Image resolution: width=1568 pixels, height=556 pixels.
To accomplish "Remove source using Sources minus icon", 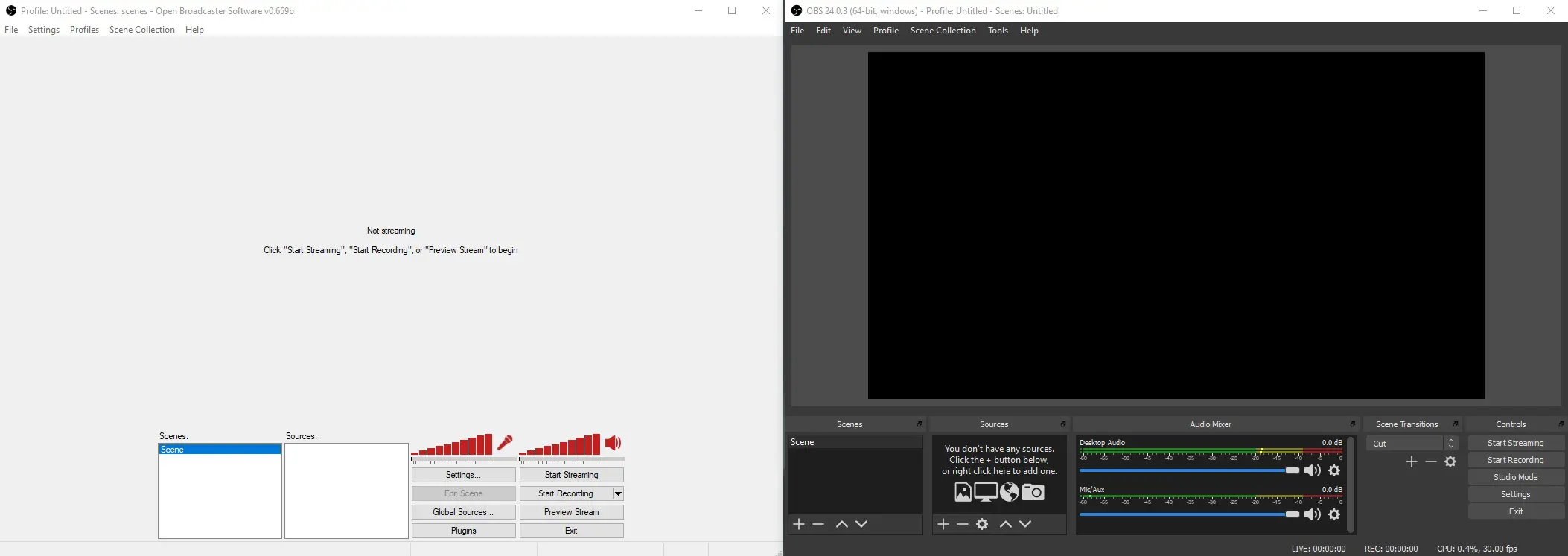I will coord(963,525).
